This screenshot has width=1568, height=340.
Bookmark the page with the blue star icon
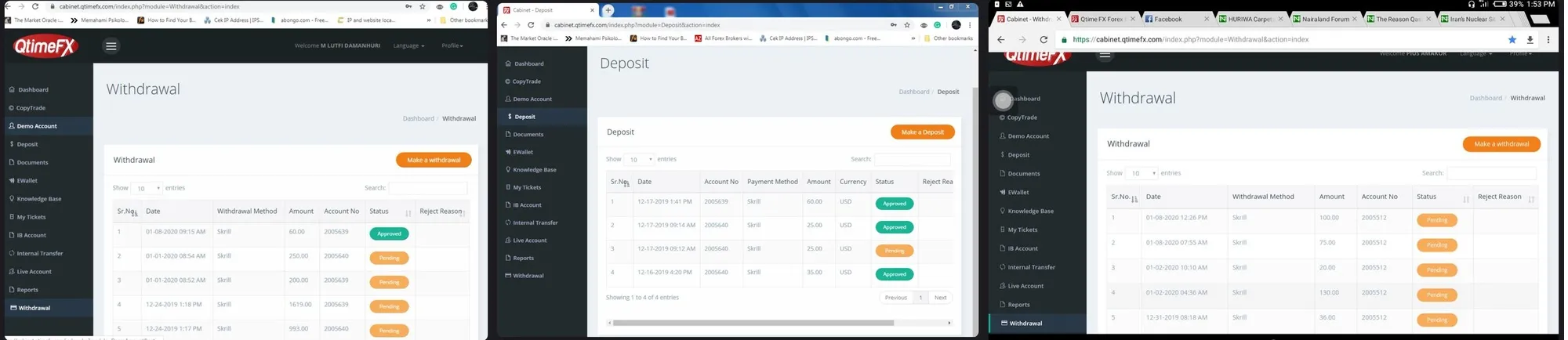pos(1512,39)
